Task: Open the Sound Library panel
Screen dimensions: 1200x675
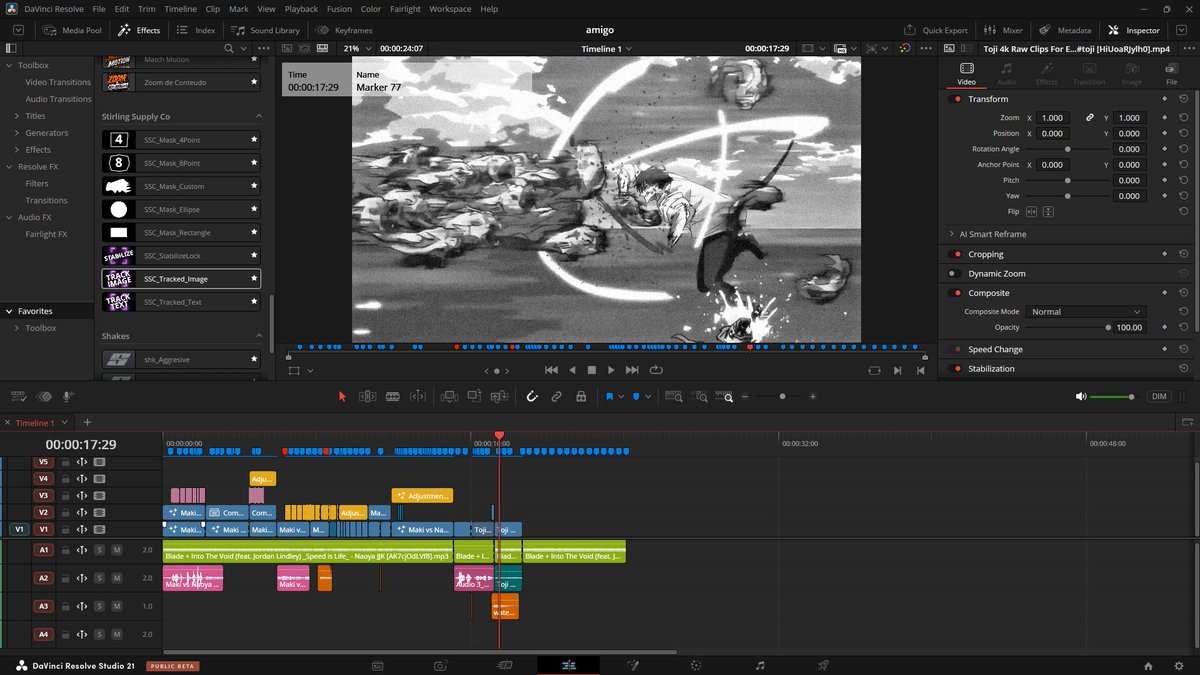Action: (x=265, y=30)
